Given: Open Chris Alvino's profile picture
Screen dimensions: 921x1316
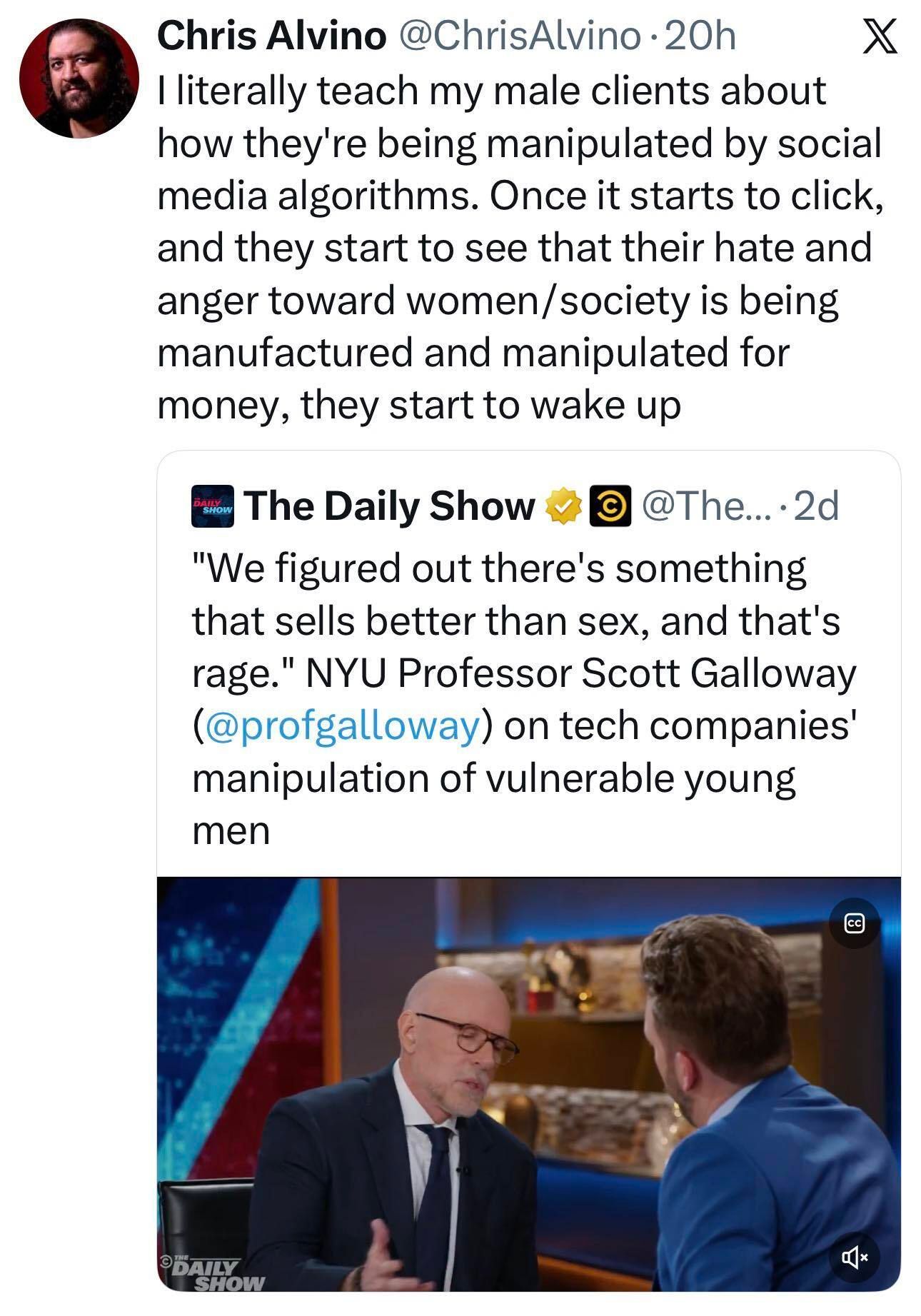Looking at the screenshot, I should click(x=79, y=78).
